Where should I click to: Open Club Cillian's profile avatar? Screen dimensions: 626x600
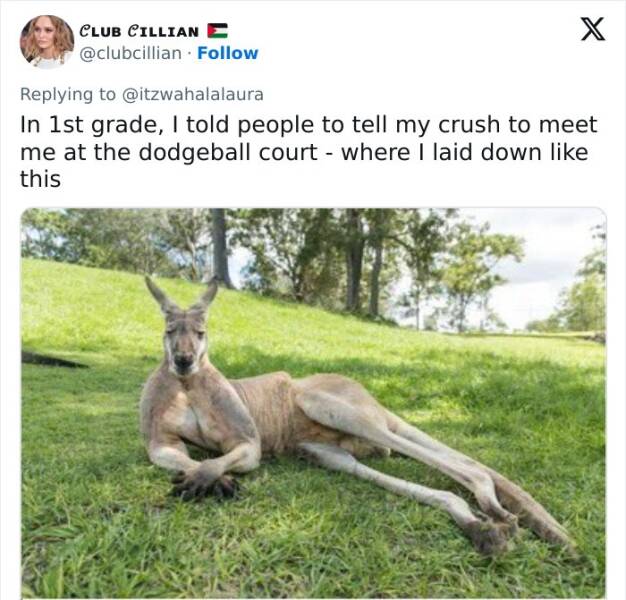[x=47, y=42]
